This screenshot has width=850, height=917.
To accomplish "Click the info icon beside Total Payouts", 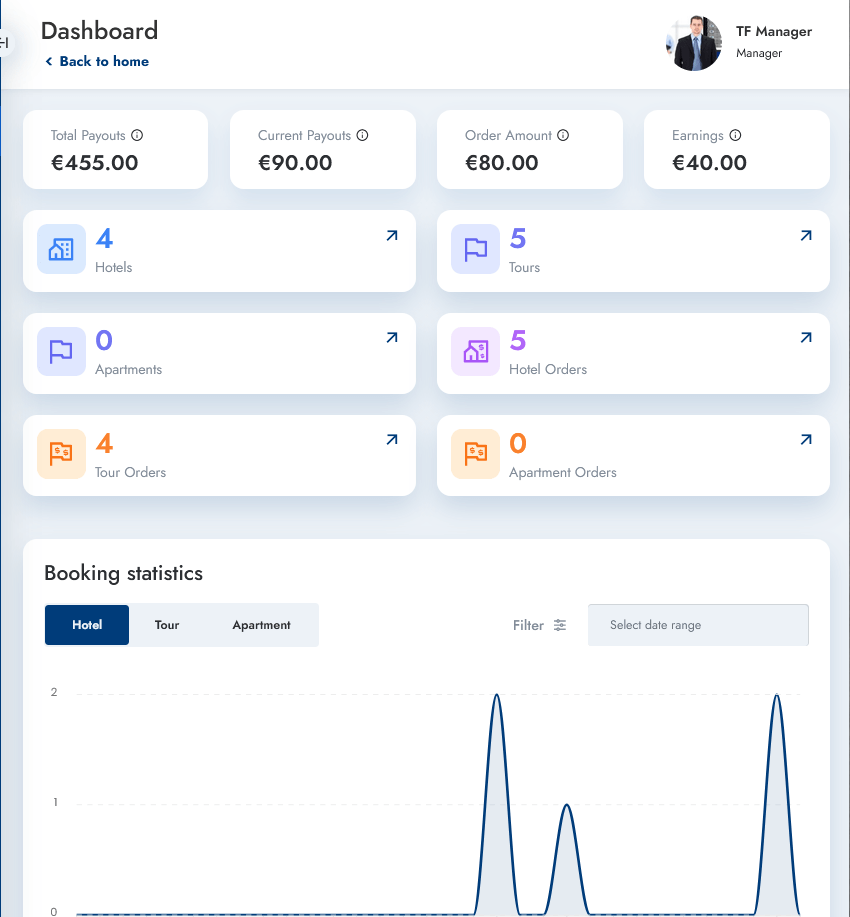I will click(137, 135).
